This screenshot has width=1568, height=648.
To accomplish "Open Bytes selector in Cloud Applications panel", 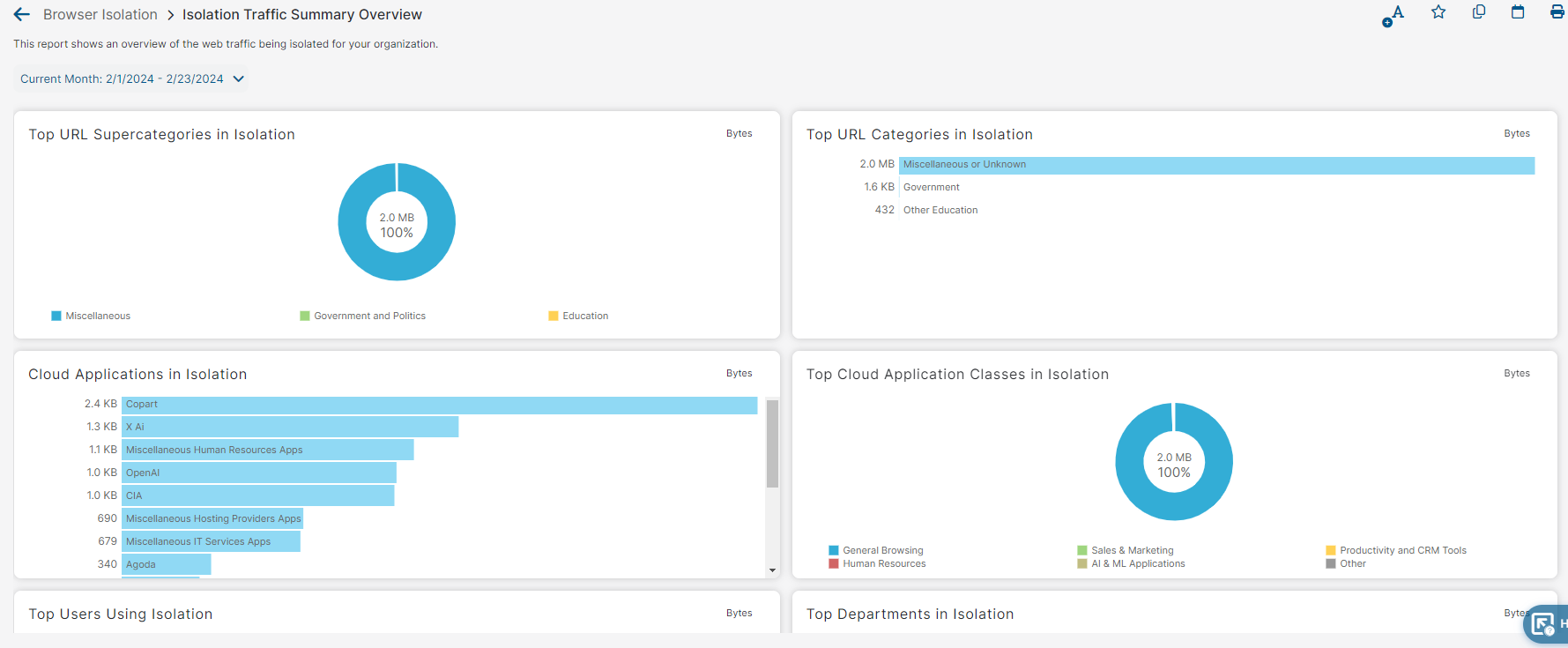I will [739, 374].
